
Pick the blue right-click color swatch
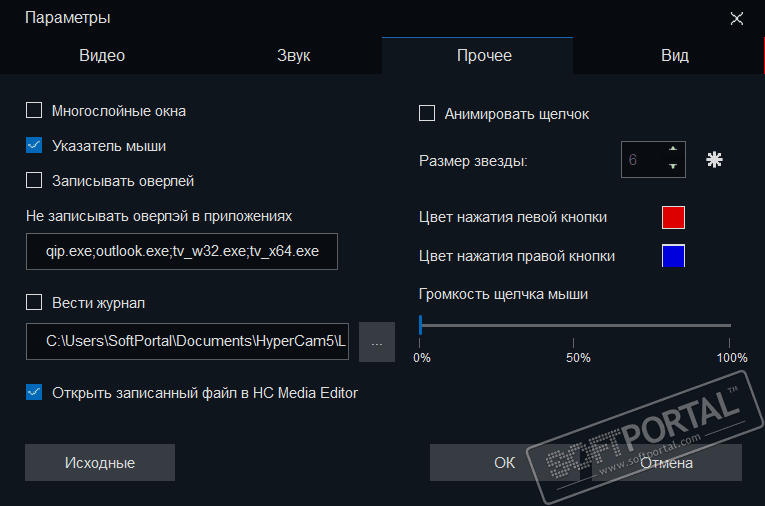(x=674, y=256)
